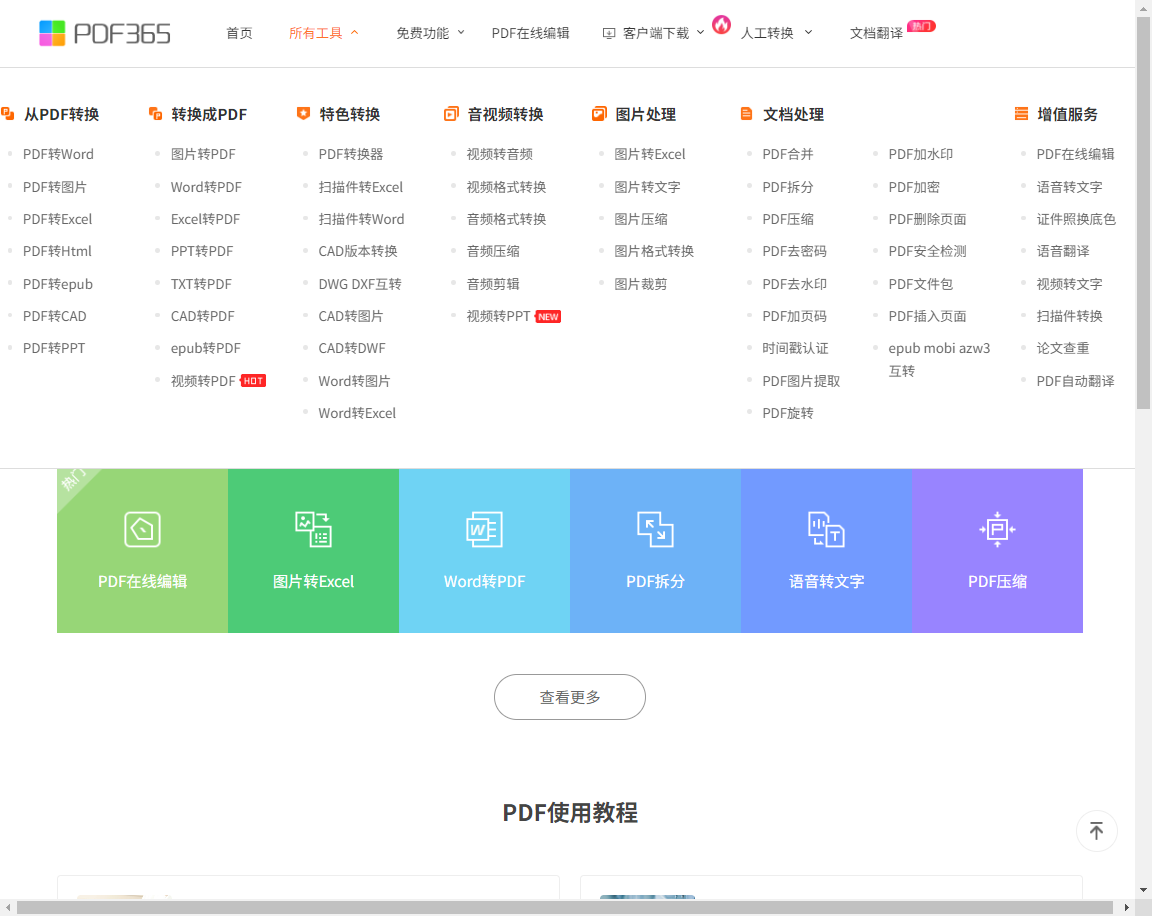Click the 热门 badge on 文档翻译
This screenshot has width=1152, height=916.
921,26
